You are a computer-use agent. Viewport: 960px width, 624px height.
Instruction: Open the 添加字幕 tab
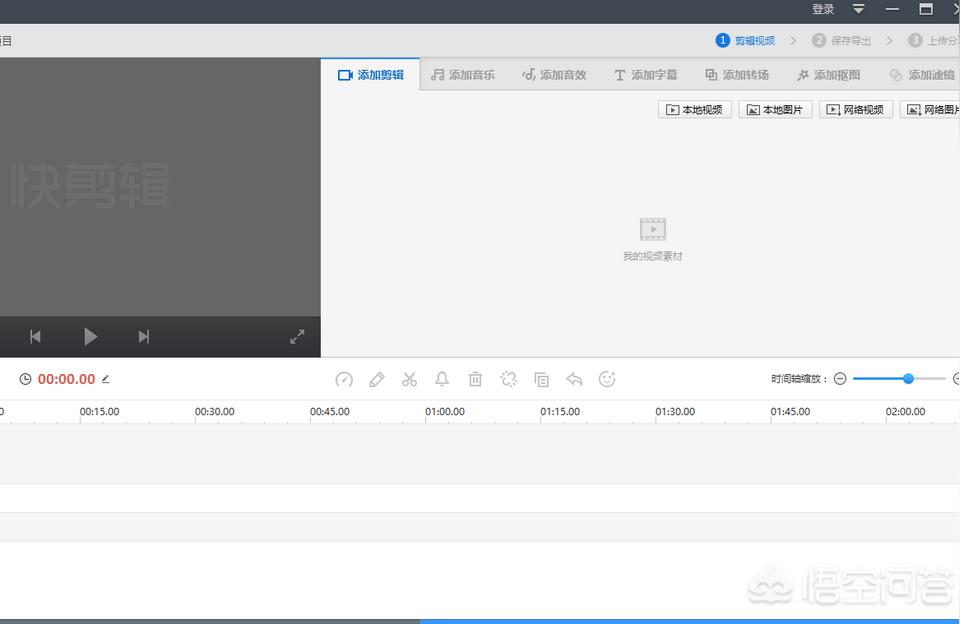click(646, 75)
